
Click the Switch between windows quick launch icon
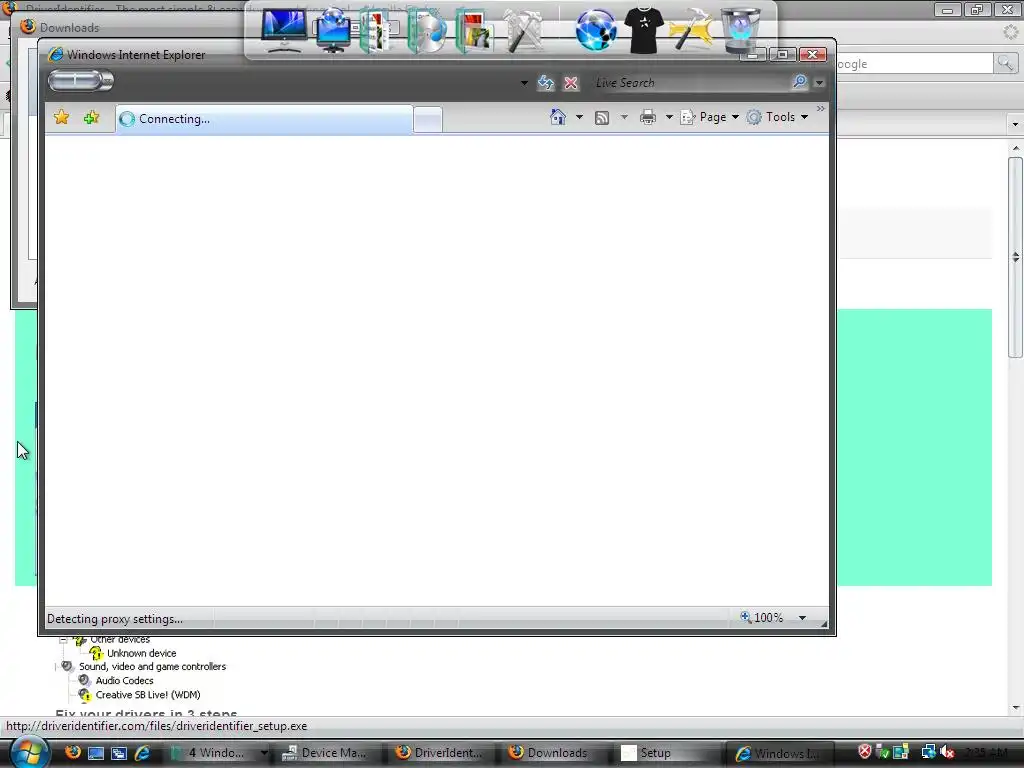(119, 753)
